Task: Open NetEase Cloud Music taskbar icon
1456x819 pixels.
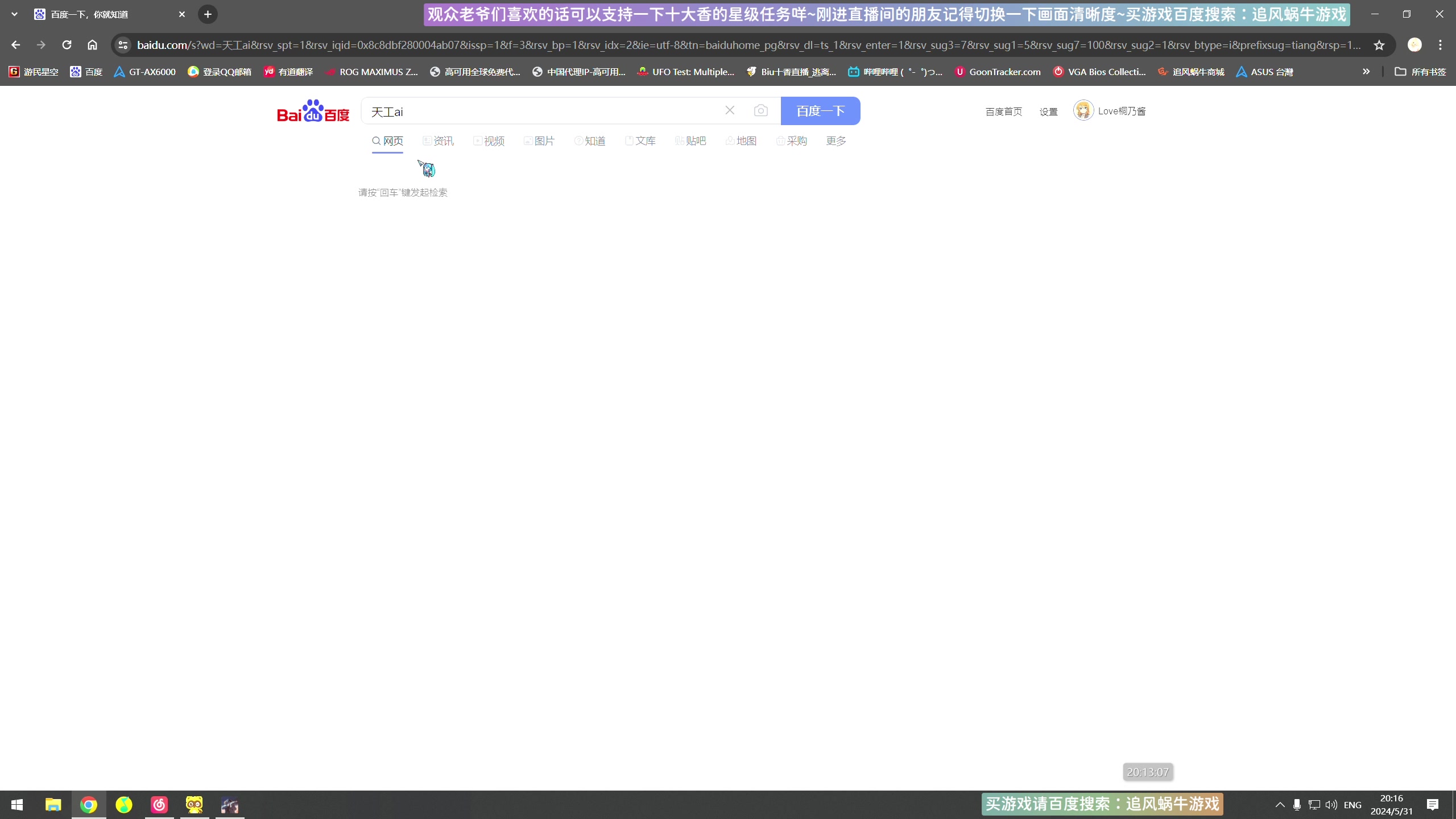Action: pos(159,805)
